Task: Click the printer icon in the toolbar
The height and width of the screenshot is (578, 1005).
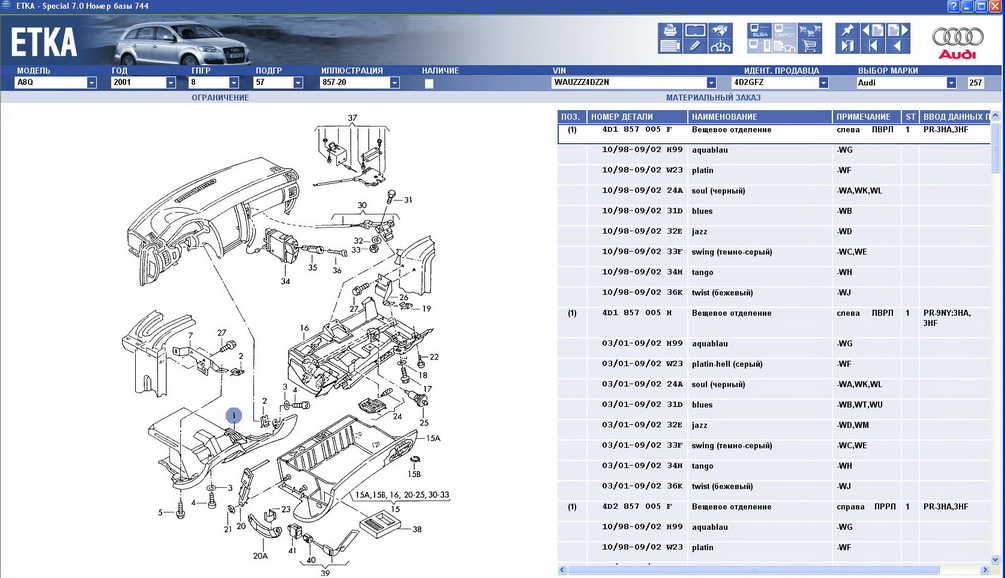Action: click(670, 31)
